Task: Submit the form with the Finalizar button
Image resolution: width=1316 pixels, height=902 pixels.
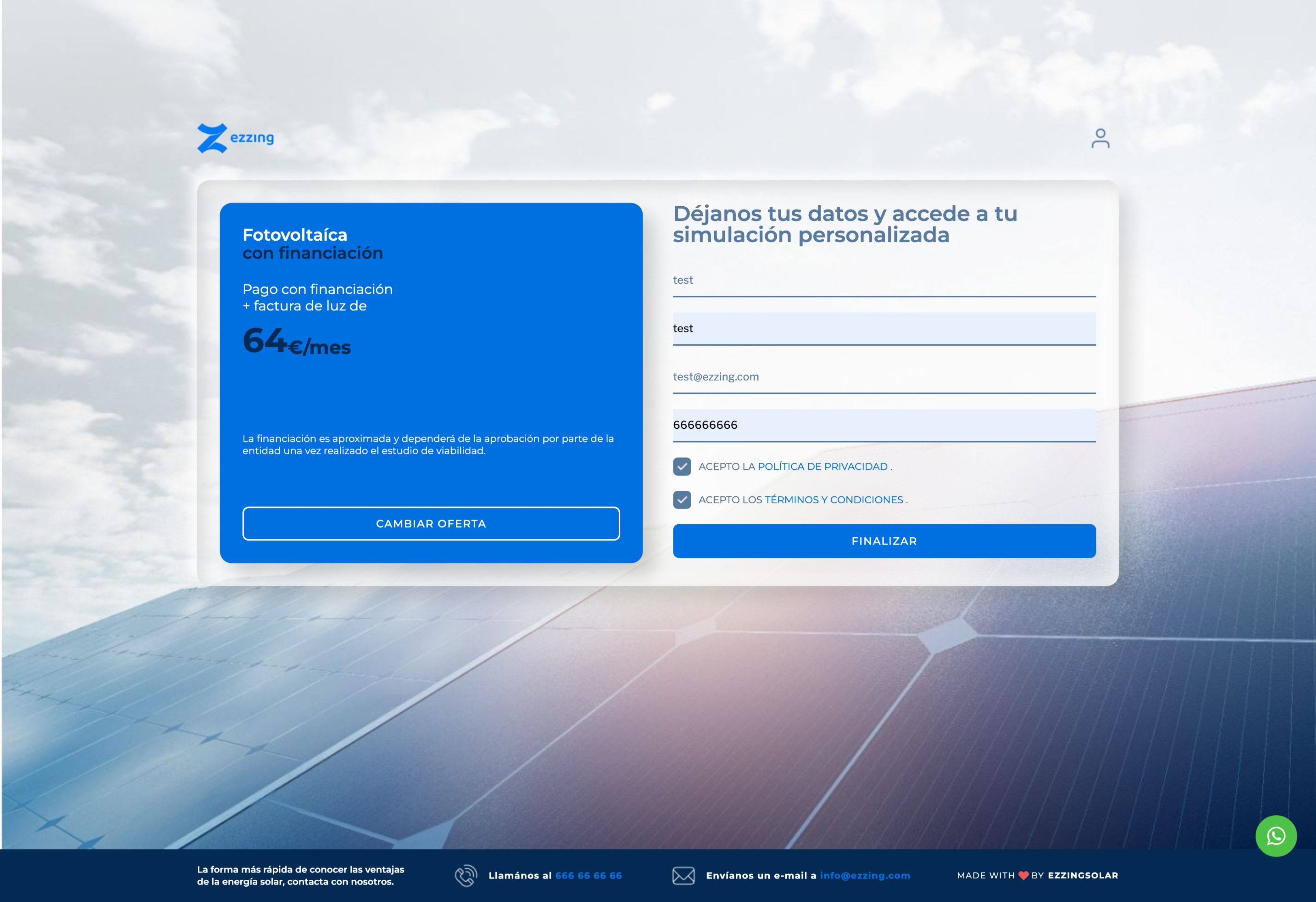Action: pyautogui.click(x=884, y=541)
